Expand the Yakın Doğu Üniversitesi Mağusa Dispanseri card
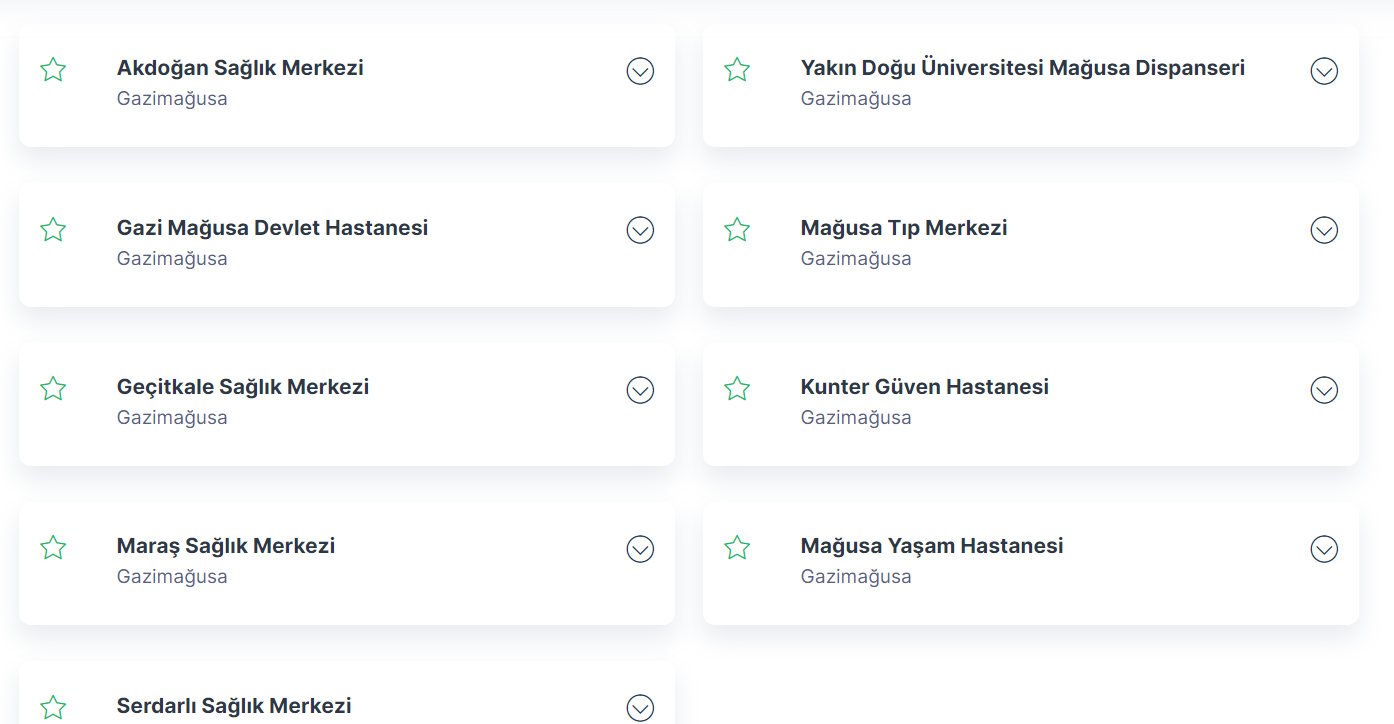 pyautogui.click(x=1324, y=71)
